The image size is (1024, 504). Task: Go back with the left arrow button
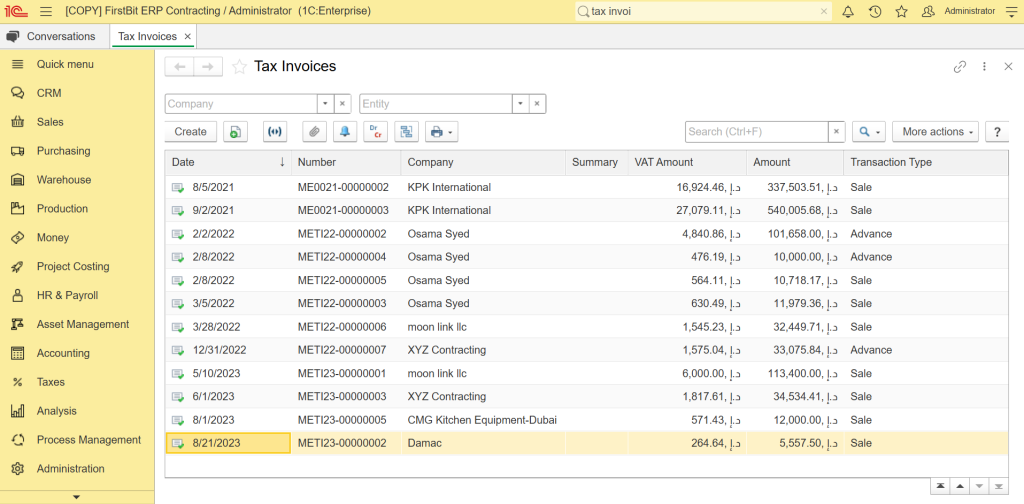(x=180, y=67)
